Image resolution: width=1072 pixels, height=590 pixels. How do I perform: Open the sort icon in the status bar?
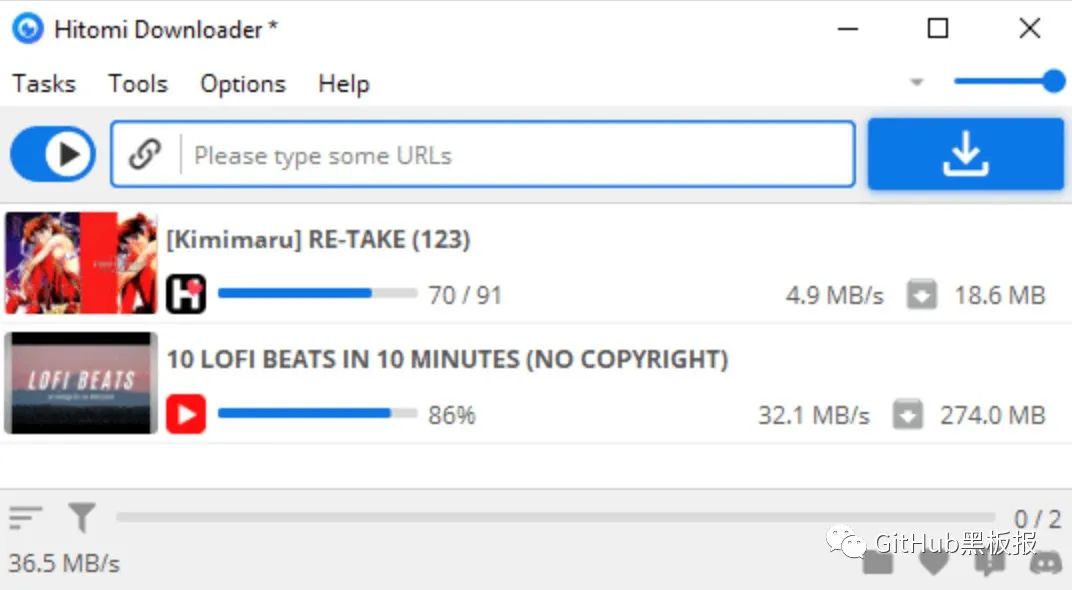click(x=25, y=518)
